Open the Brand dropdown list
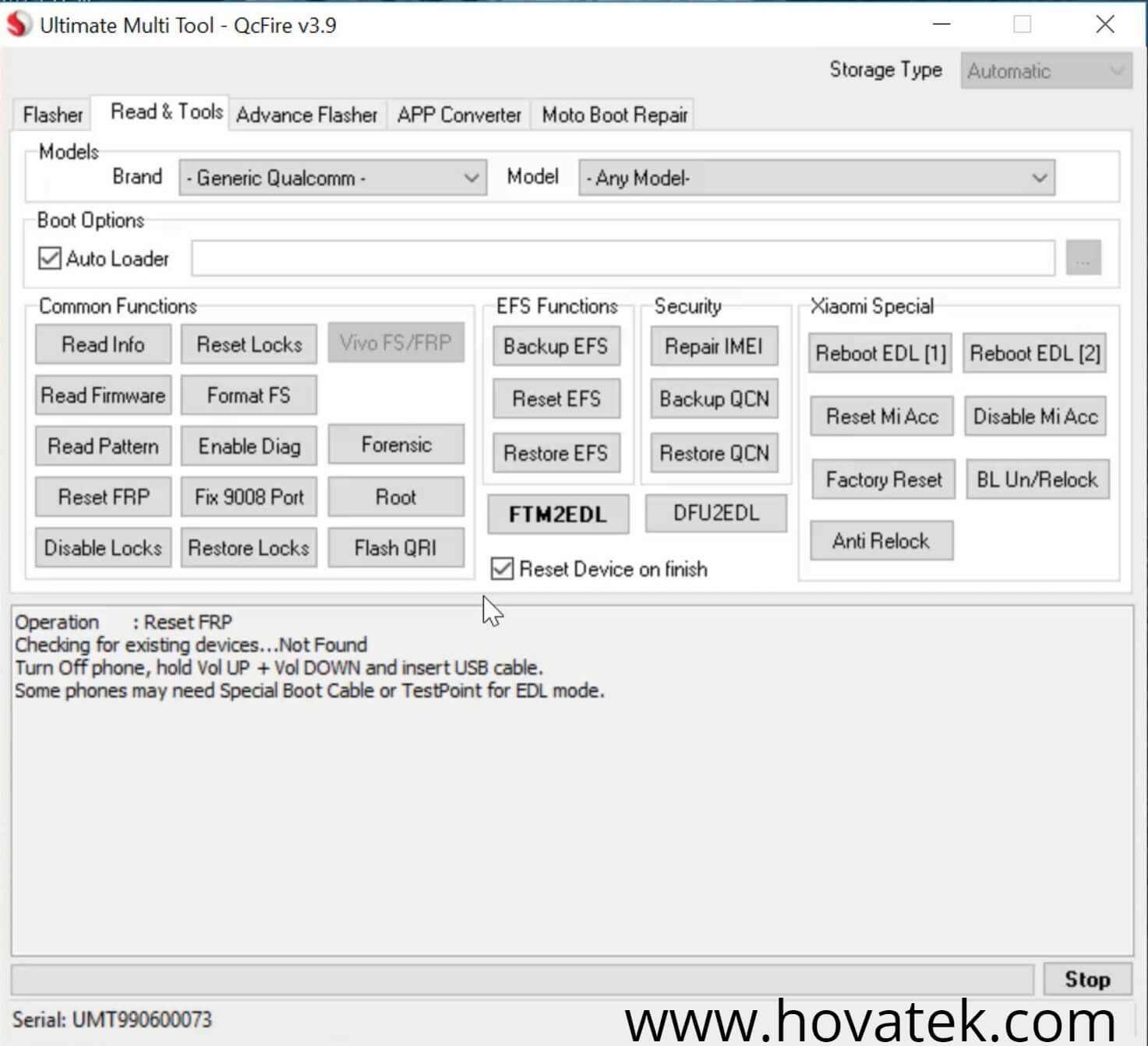Image resolution: width=1148 pixels, height=1046 pixels. pyautogui.click(x=333, y=178)
